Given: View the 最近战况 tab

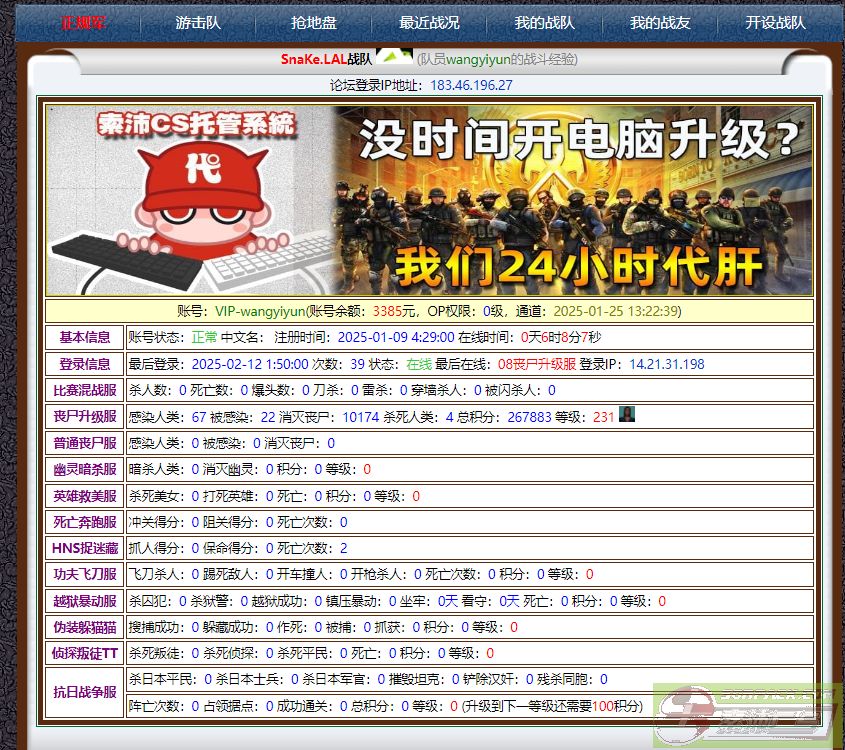Looking at the screenshot, I should click(429, 23).
